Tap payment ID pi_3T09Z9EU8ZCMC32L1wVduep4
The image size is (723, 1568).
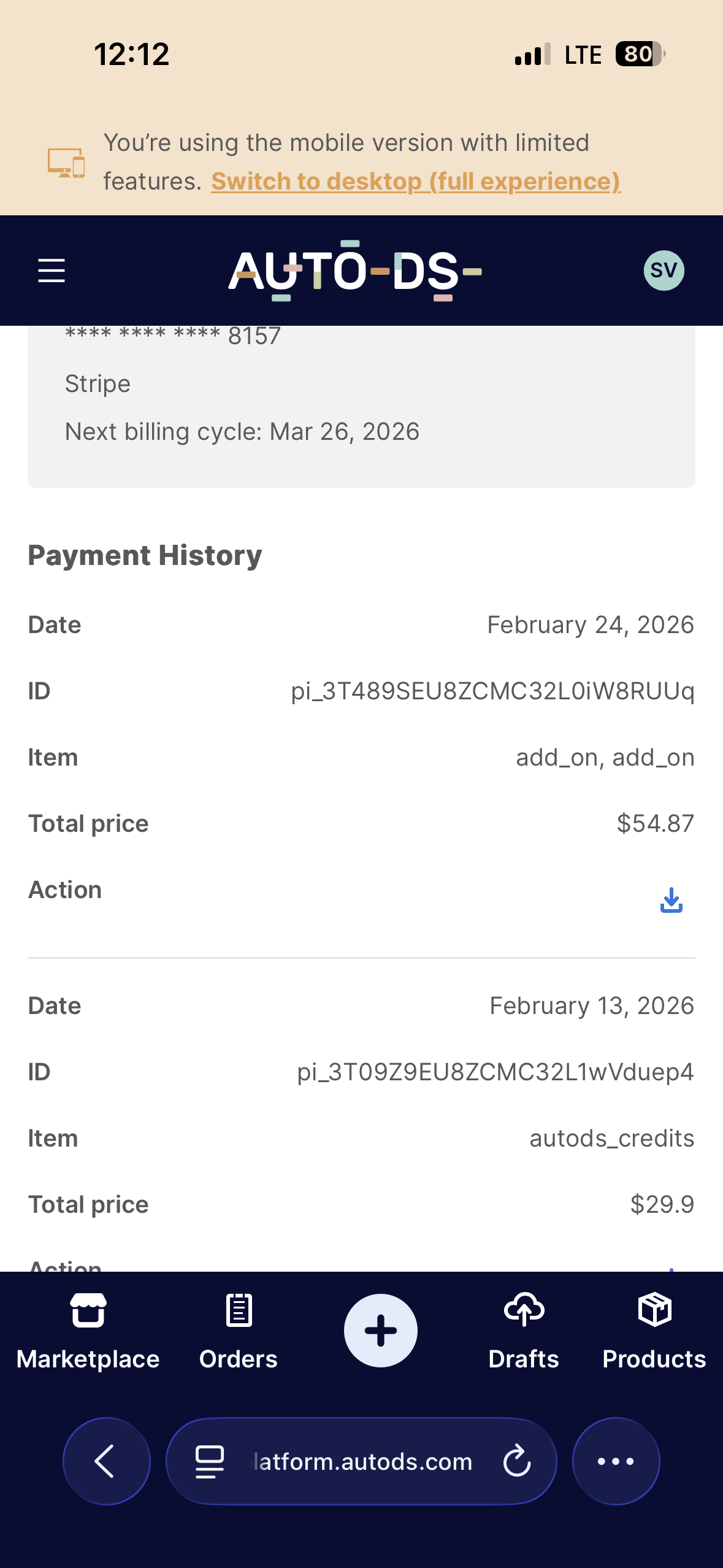495,1072
